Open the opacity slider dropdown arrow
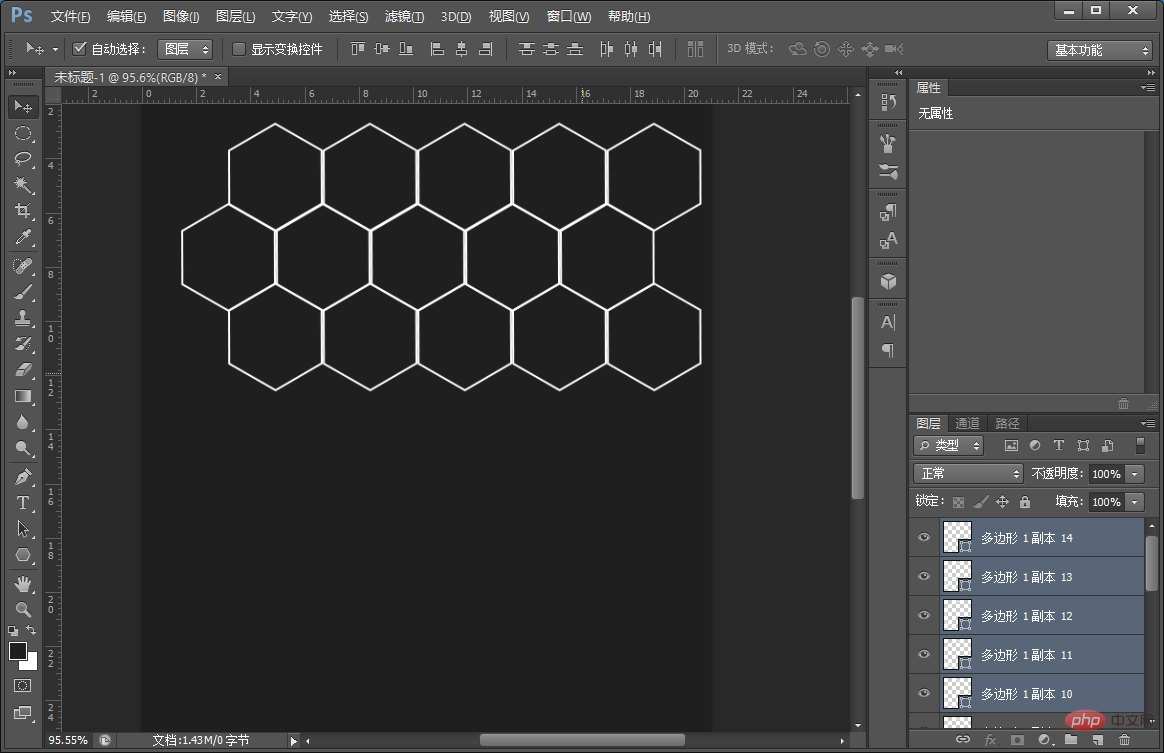The image size is (1164, 753). click(1134, 474)
